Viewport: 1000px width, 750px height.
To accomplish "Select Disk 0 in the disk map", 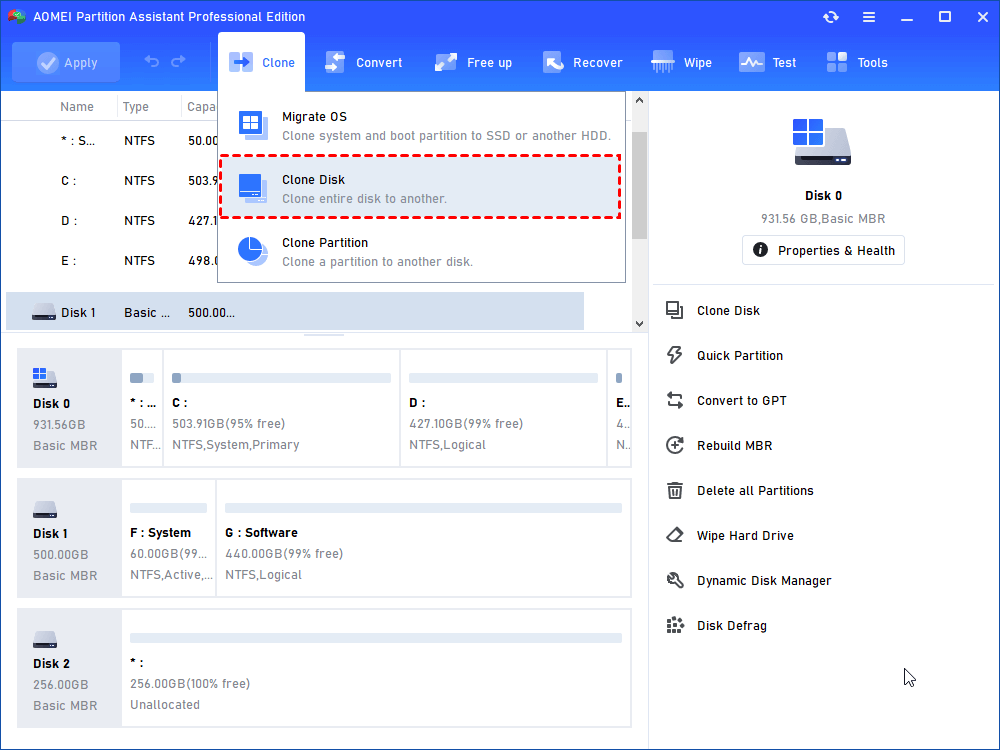I will (69, 408).
